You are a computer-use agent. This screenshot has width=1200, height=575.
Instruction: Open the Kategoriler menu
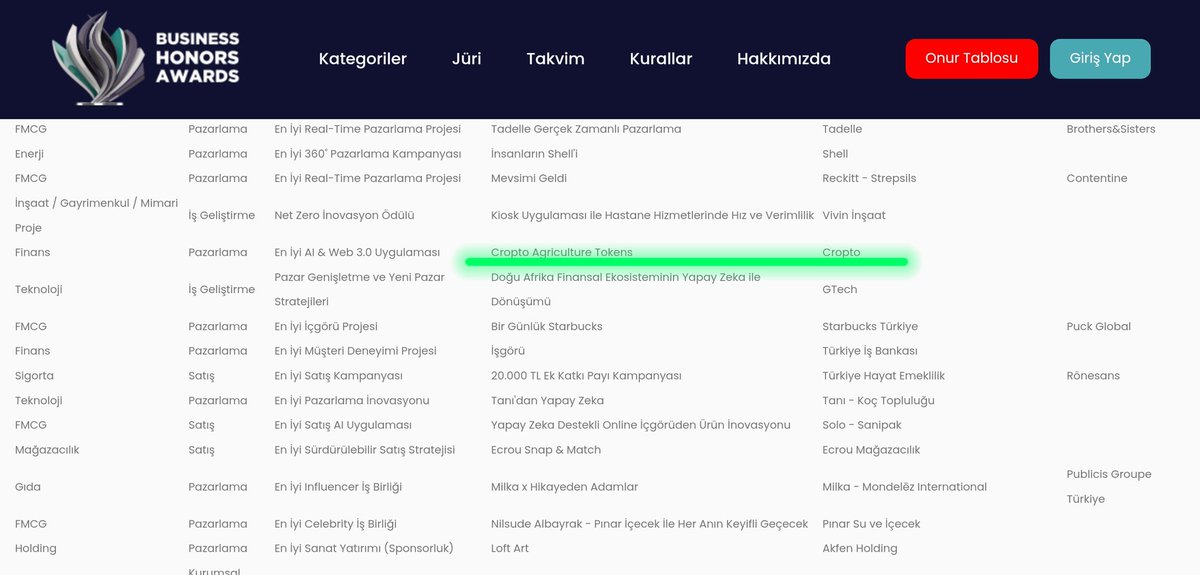[363, 59]
